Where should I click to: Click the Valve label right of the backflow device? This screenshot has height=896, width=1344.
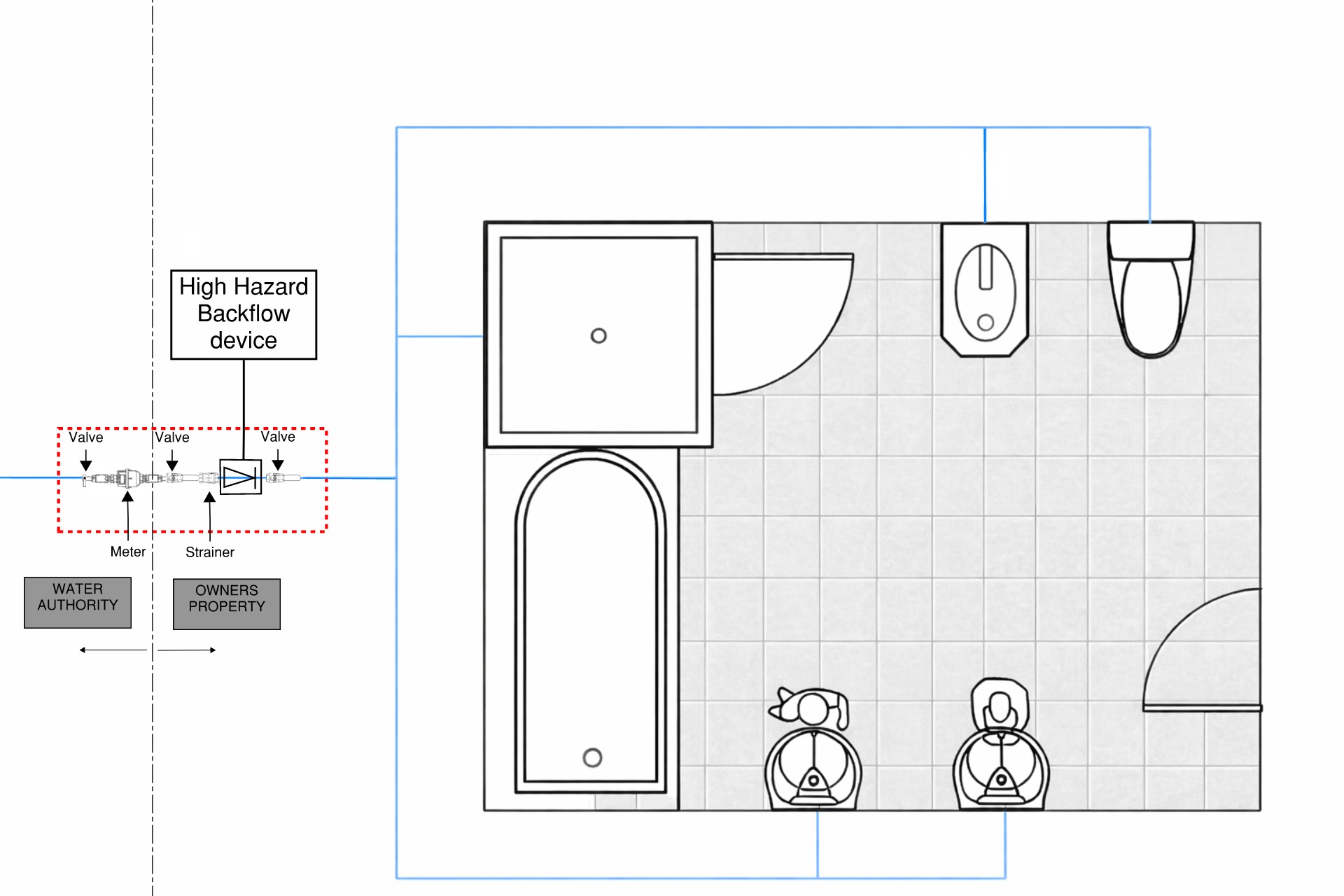click(x=278, y=437)
